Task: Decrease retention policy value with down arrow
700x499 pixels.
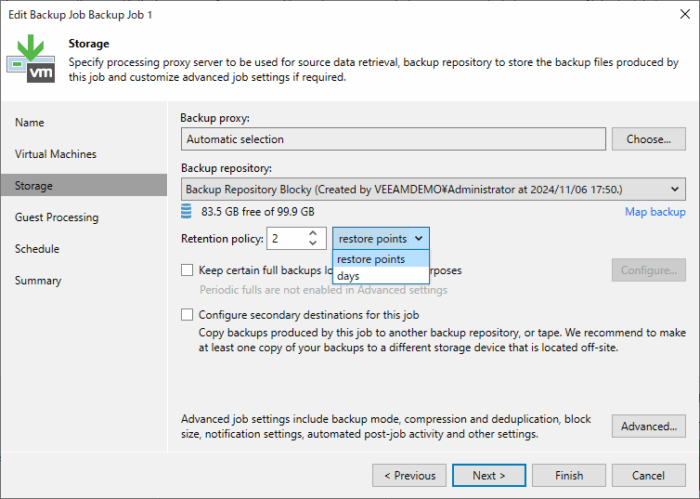Action: point(313,243)
